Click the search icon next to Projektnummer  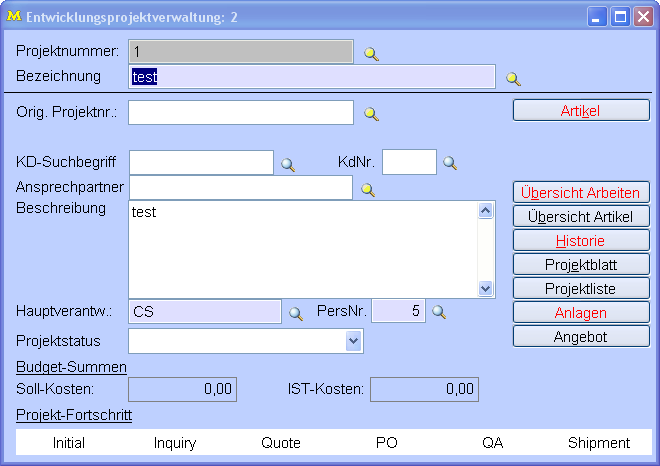(x=371, y=54)
